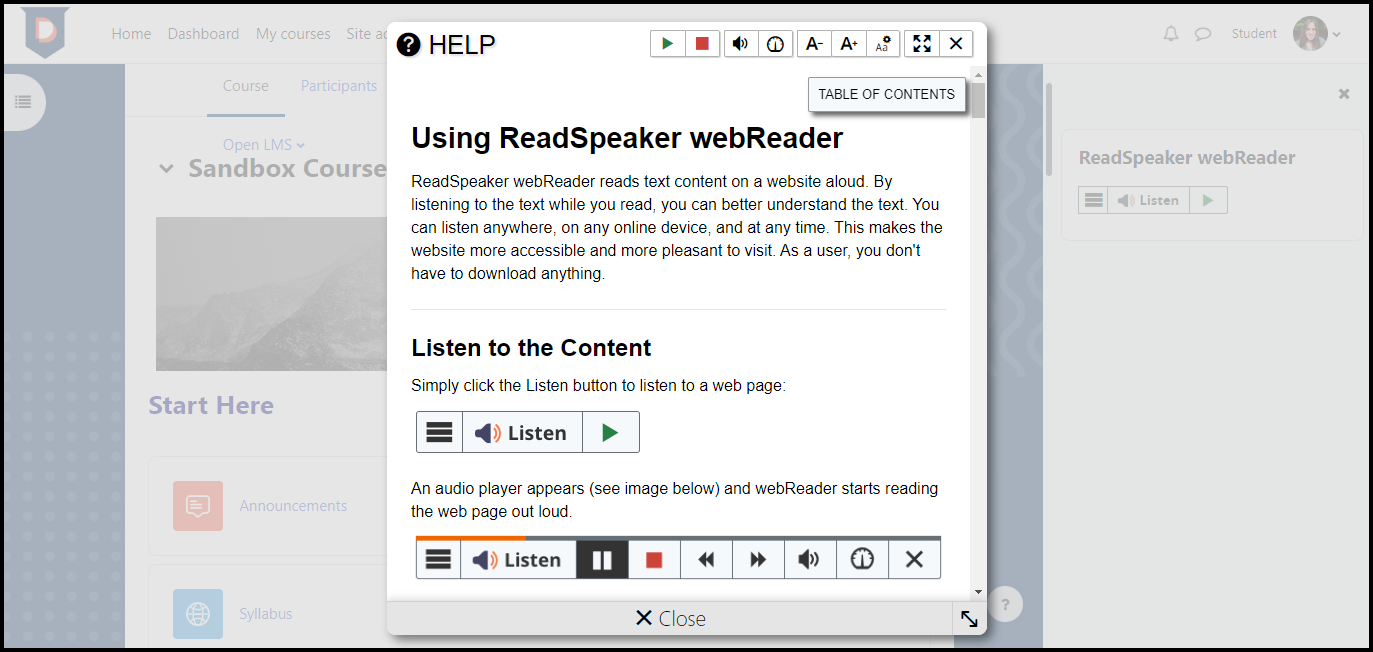The height and width of the screenshot is (652, 1373).
Task: Click volume icon in audio player illustration
Action: [810, 560]
